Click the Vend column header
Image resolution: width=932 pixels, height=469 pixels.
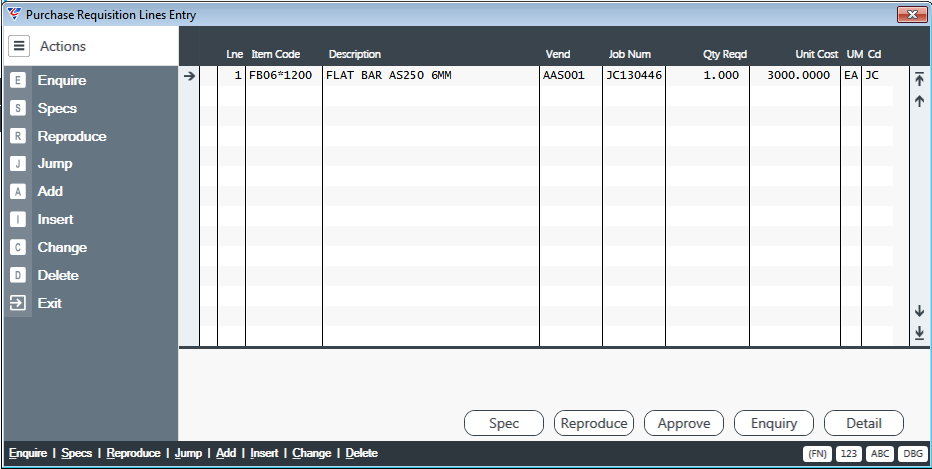558,54
